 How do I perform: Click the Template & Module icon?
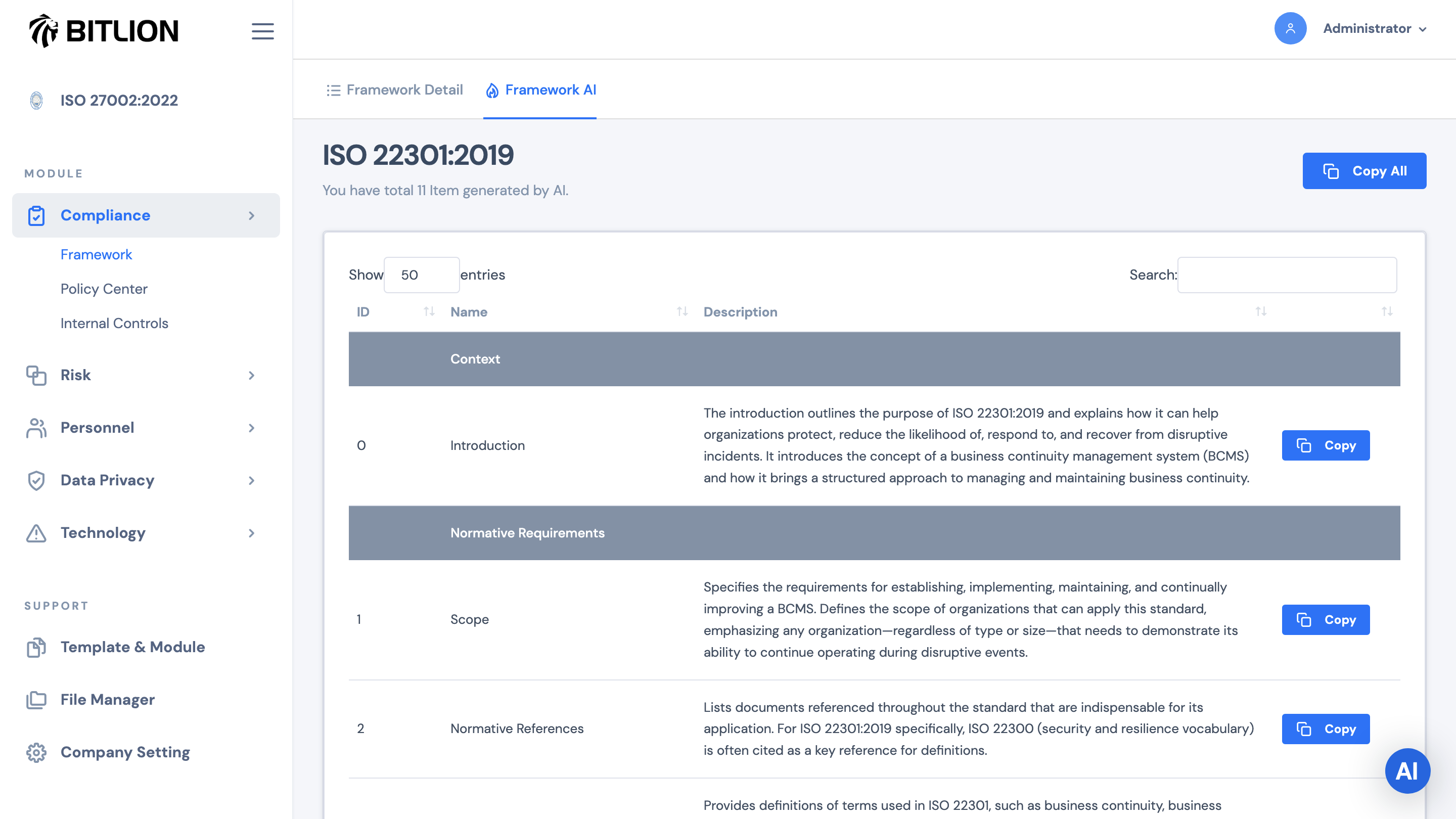(36, 647)
